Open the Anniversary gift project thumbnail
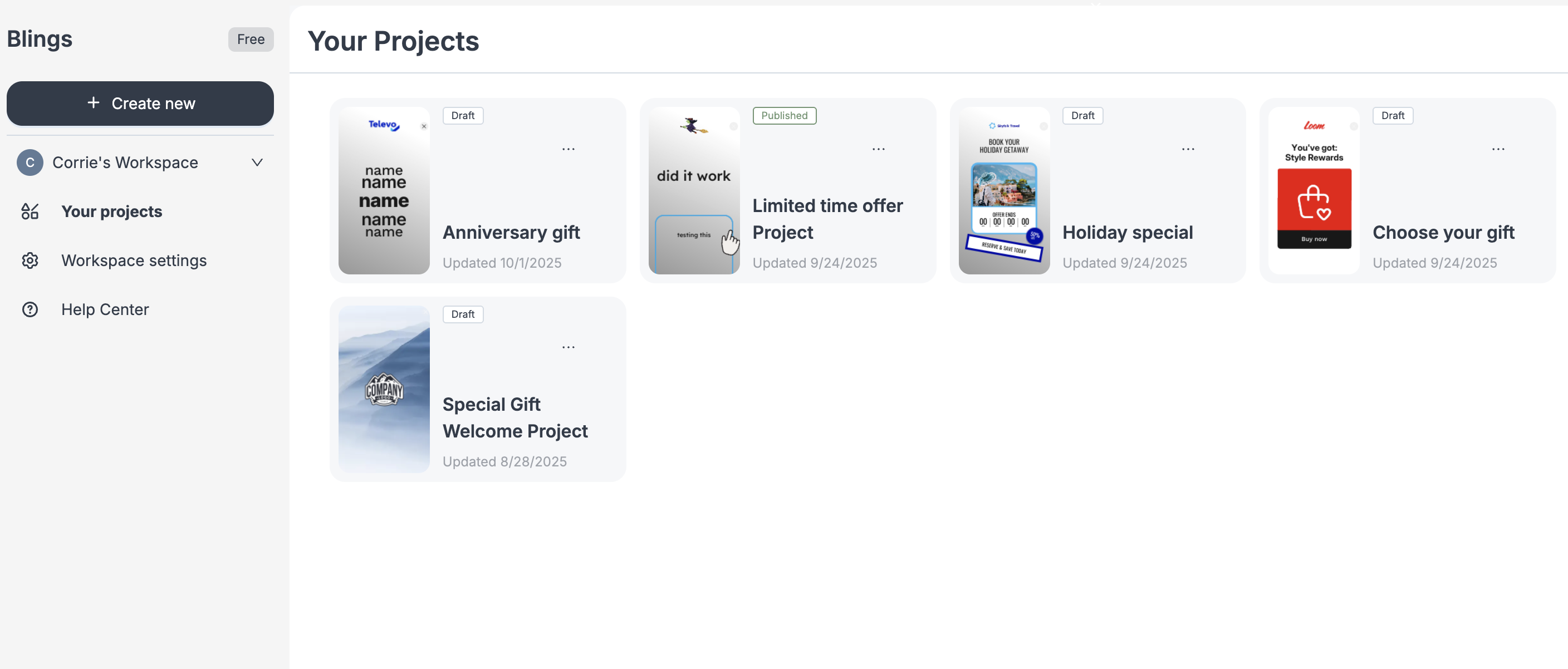This screenshot has width=1568, height=669. tap(384, 190)
